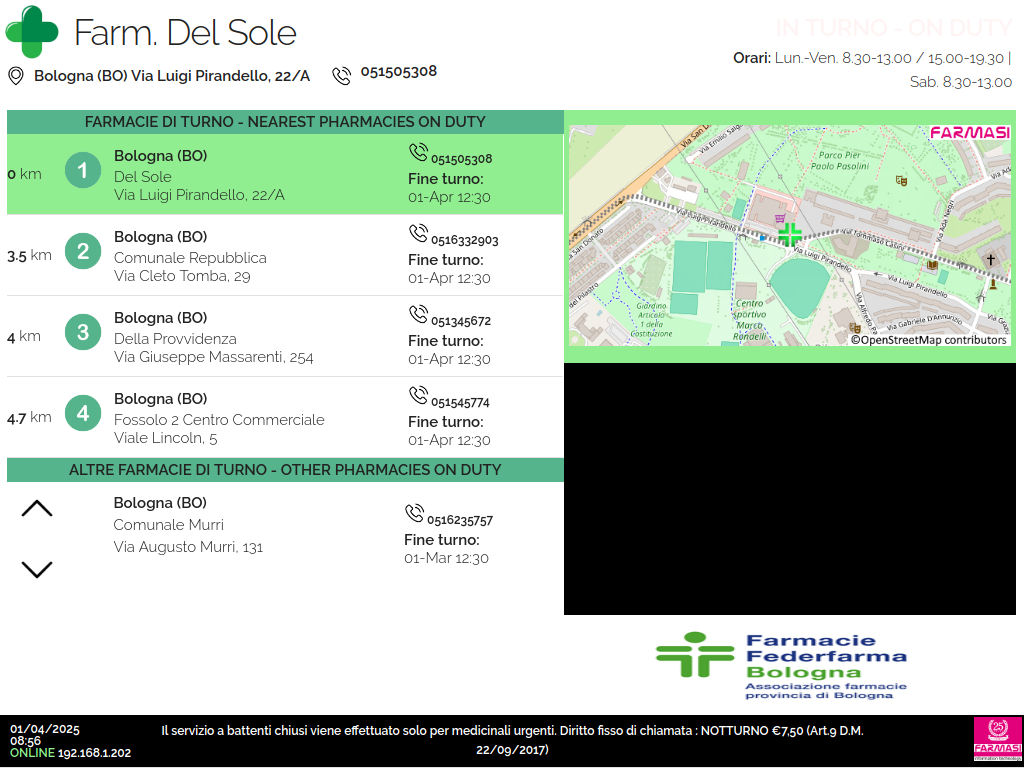The height and width of the screenshot is (768, 1024).
Task: Open the Comunale Repubblica pharmacy entry
Action: tap(190, 257)
